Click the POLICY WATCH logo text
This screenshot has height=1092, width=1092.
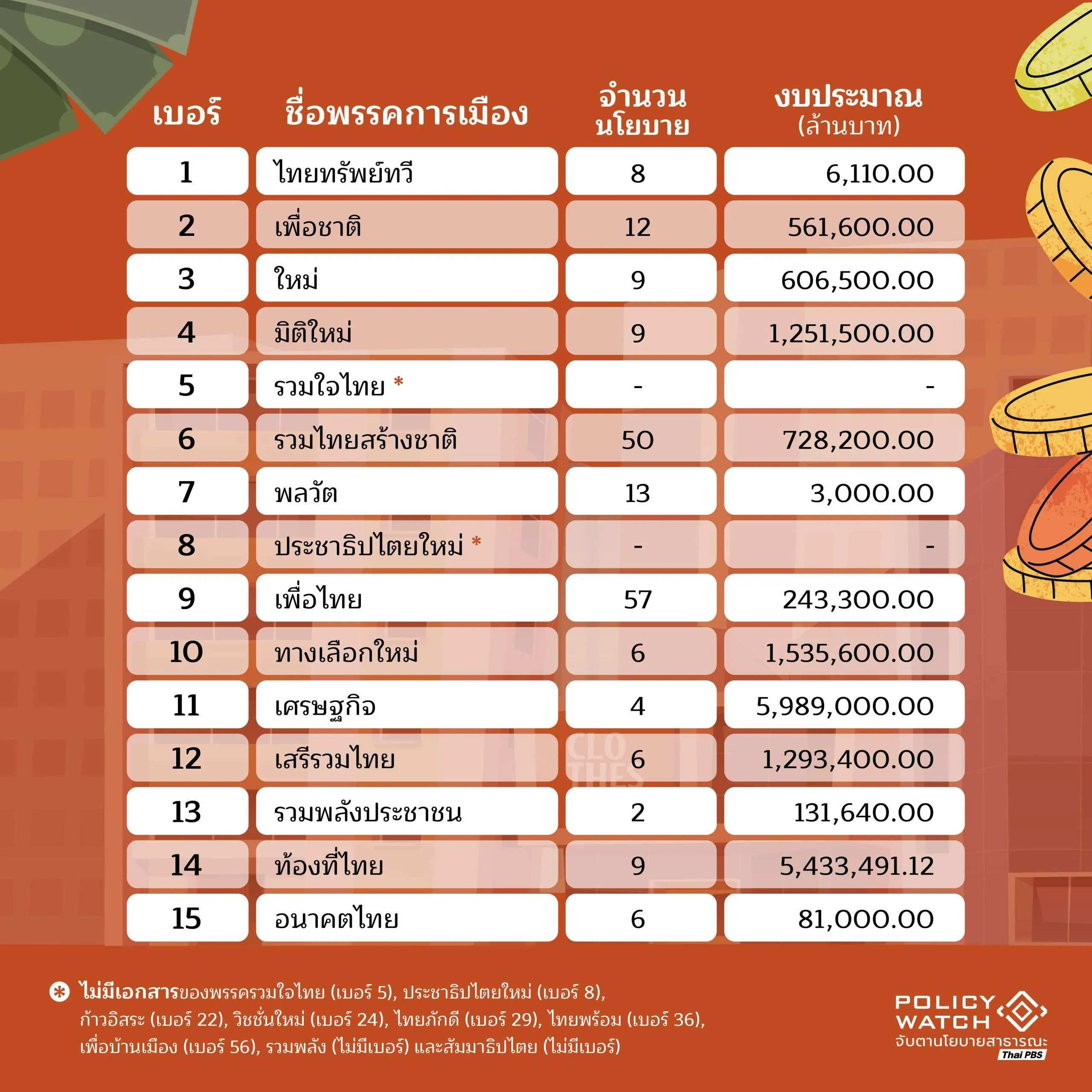944,1012
